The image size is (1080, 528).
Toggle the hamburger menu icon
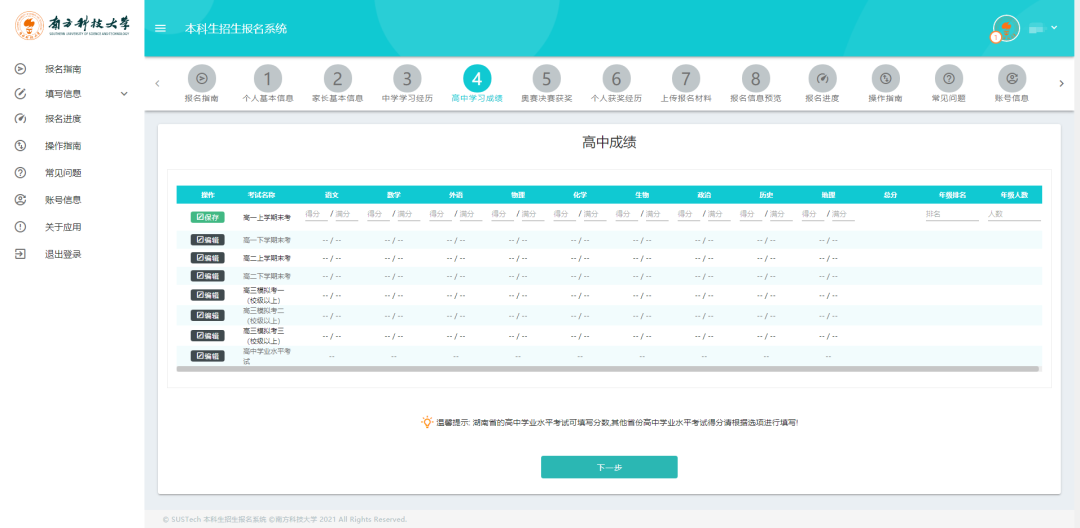click(160, 28)
